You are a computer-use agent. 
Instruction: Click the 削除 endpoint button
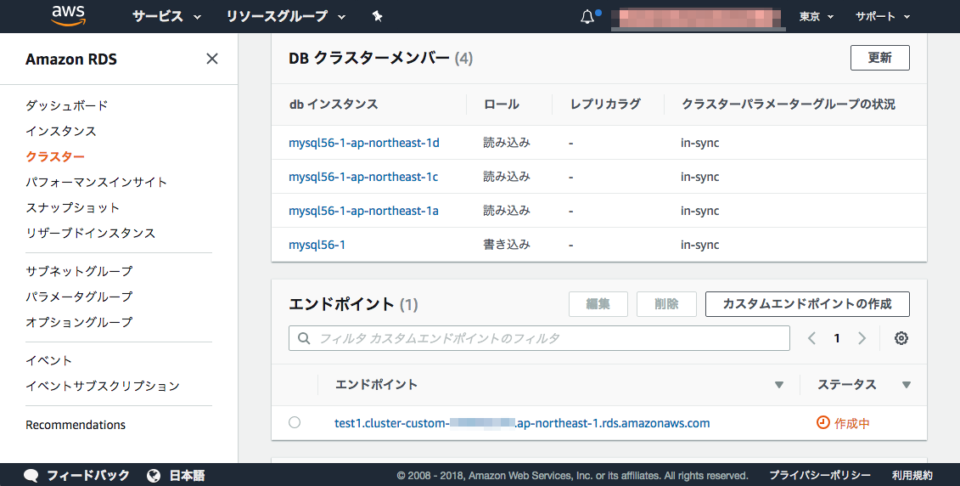[x=666, y=304]
